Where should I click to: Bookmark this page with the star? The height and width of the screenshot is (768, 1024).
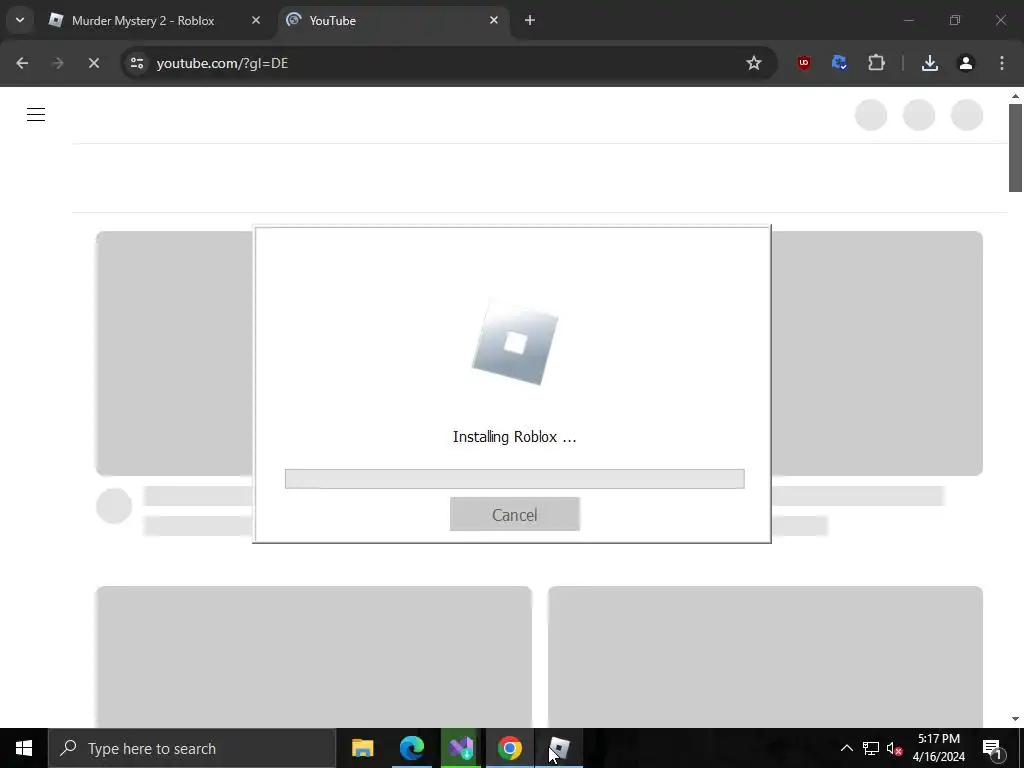pos(754,63)
